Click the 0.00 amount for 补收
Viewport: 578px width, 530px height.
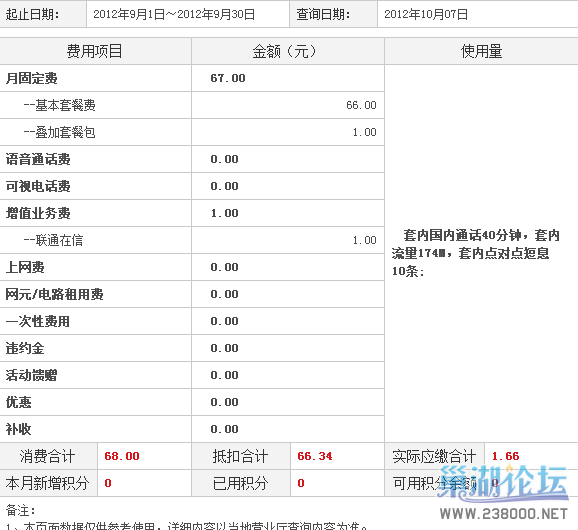[224, 429]
